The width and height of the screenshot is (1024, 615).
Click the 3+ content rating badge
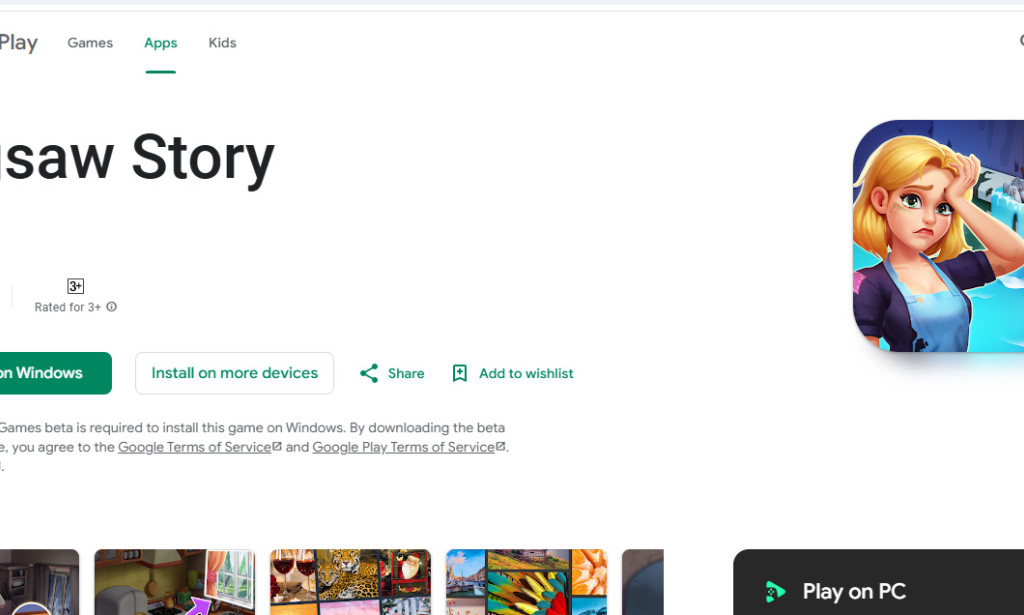pos(75,285)
